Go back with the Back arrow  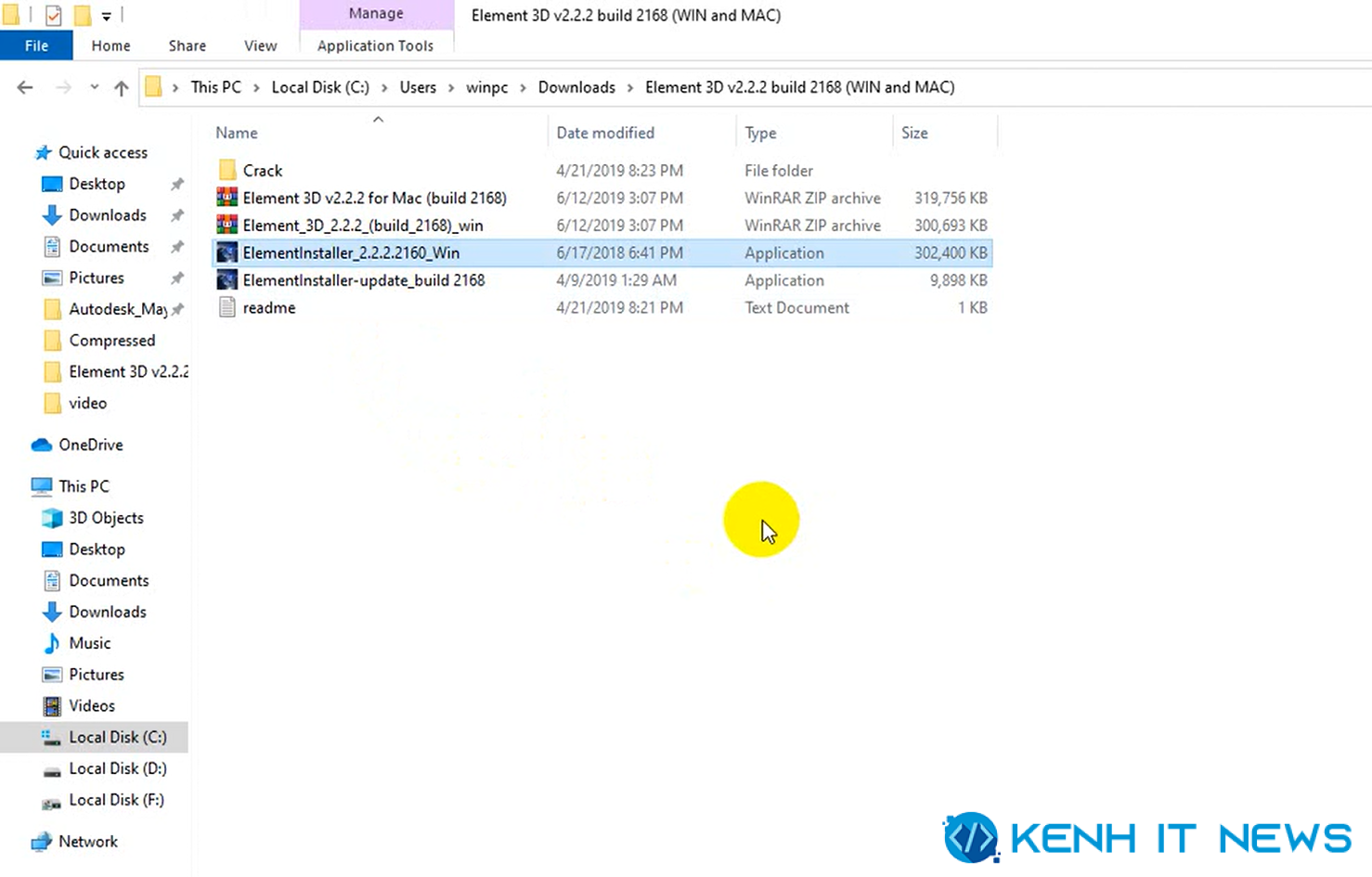tap(25, 87)
